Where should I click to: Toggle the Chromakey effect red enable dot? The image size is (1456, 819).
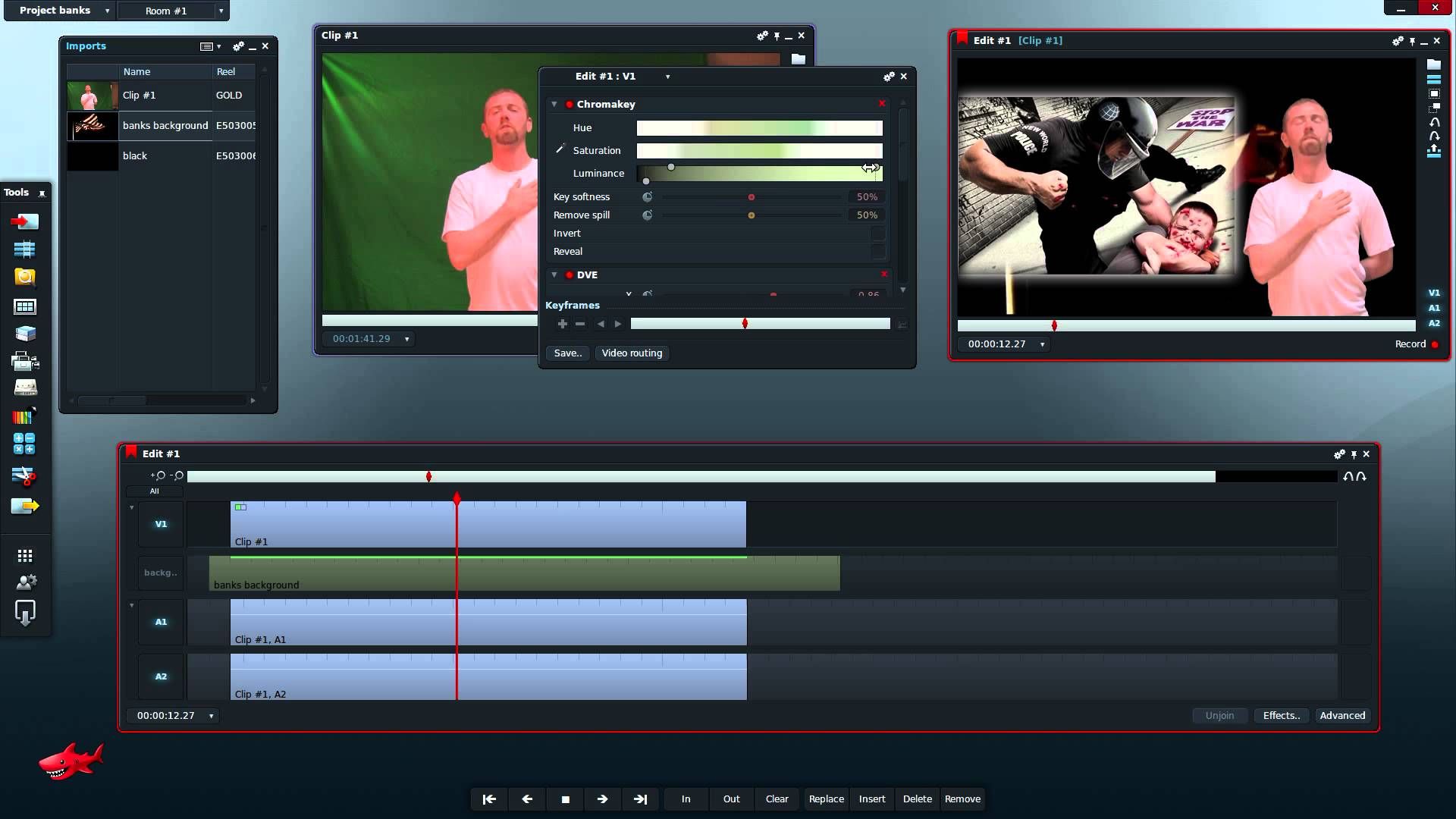click(x=569, y=105)
